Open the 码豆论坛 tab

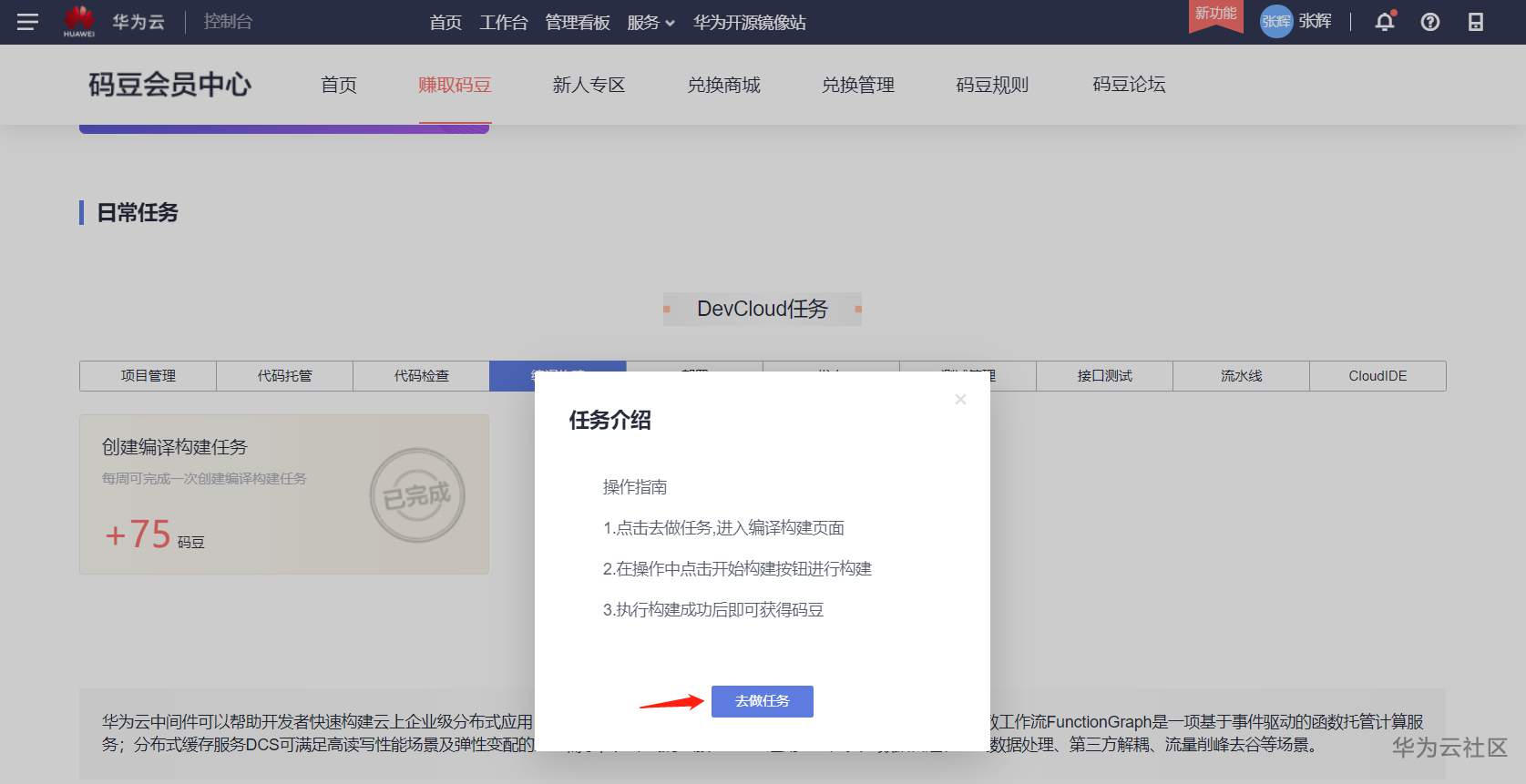pyautogui.click(x=1129, y=85)
